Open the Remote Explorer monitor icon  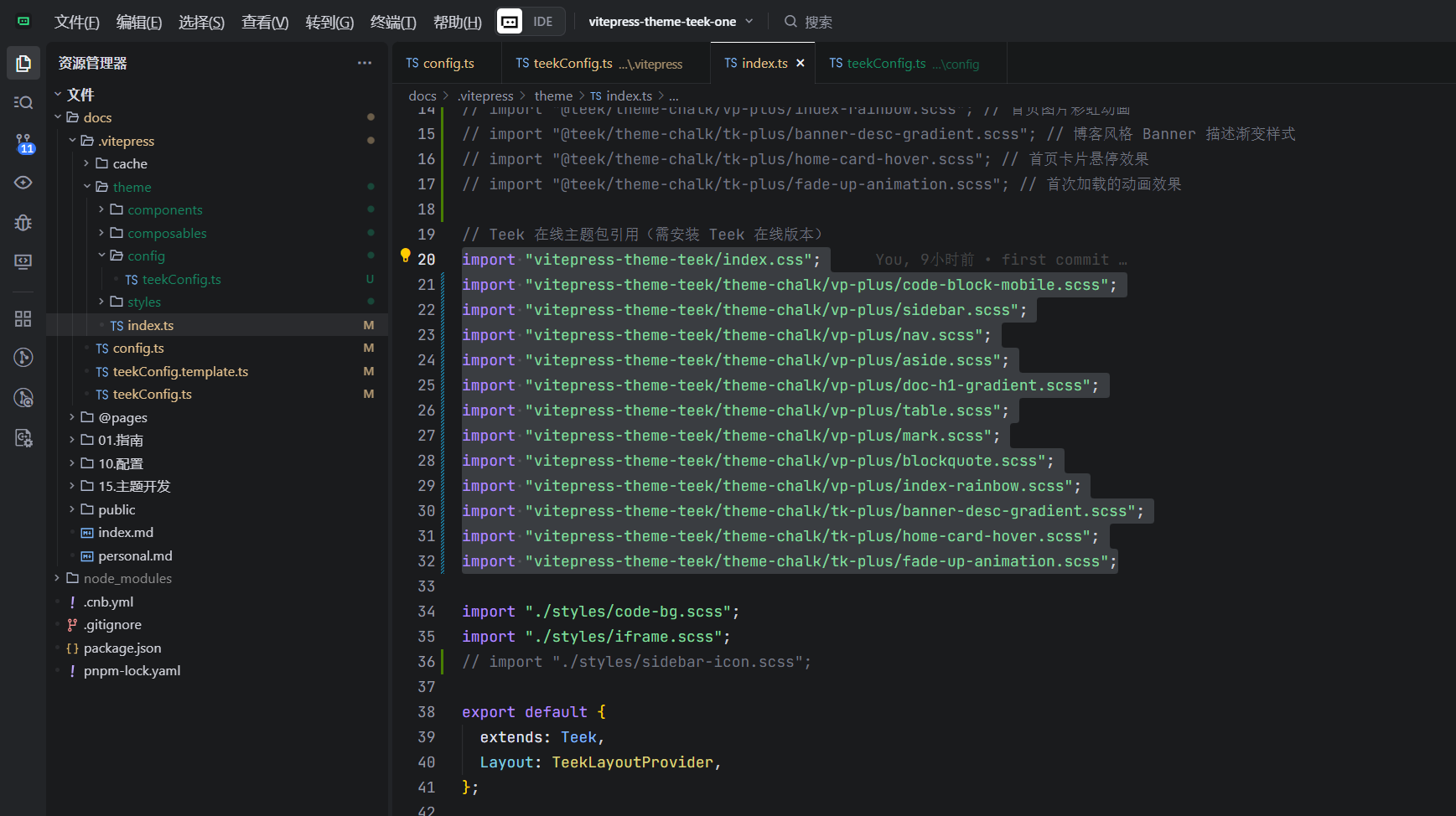tap(23, 262)
